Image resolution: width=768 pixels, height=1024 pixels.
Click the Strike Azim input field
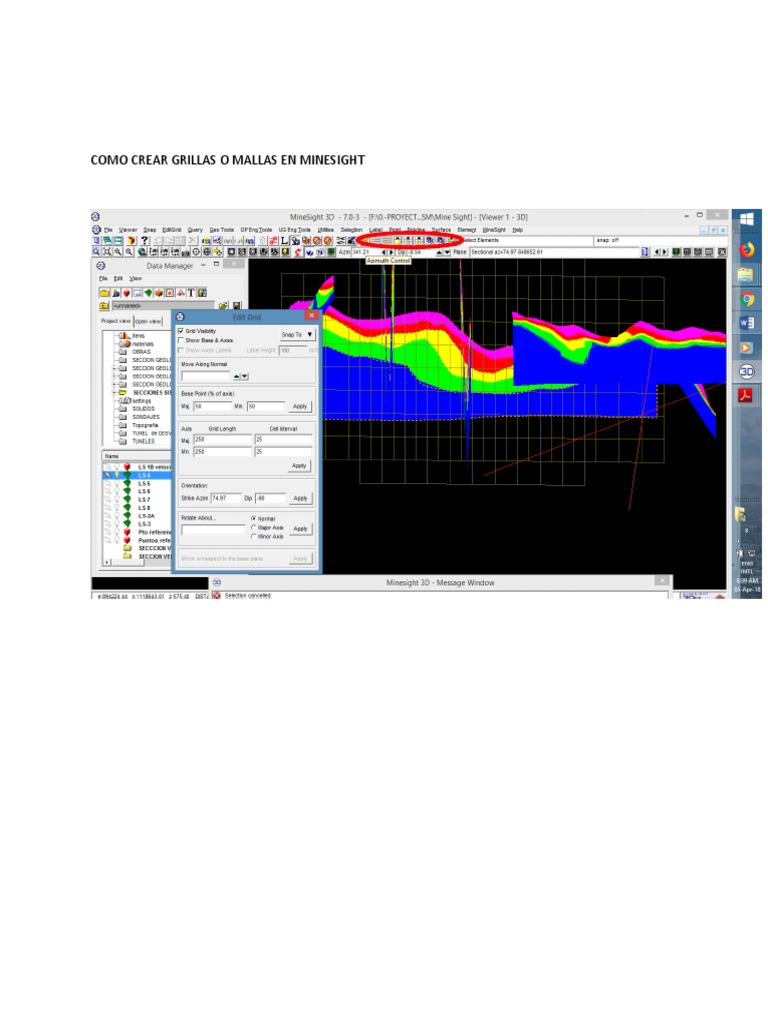click(226, 498)
